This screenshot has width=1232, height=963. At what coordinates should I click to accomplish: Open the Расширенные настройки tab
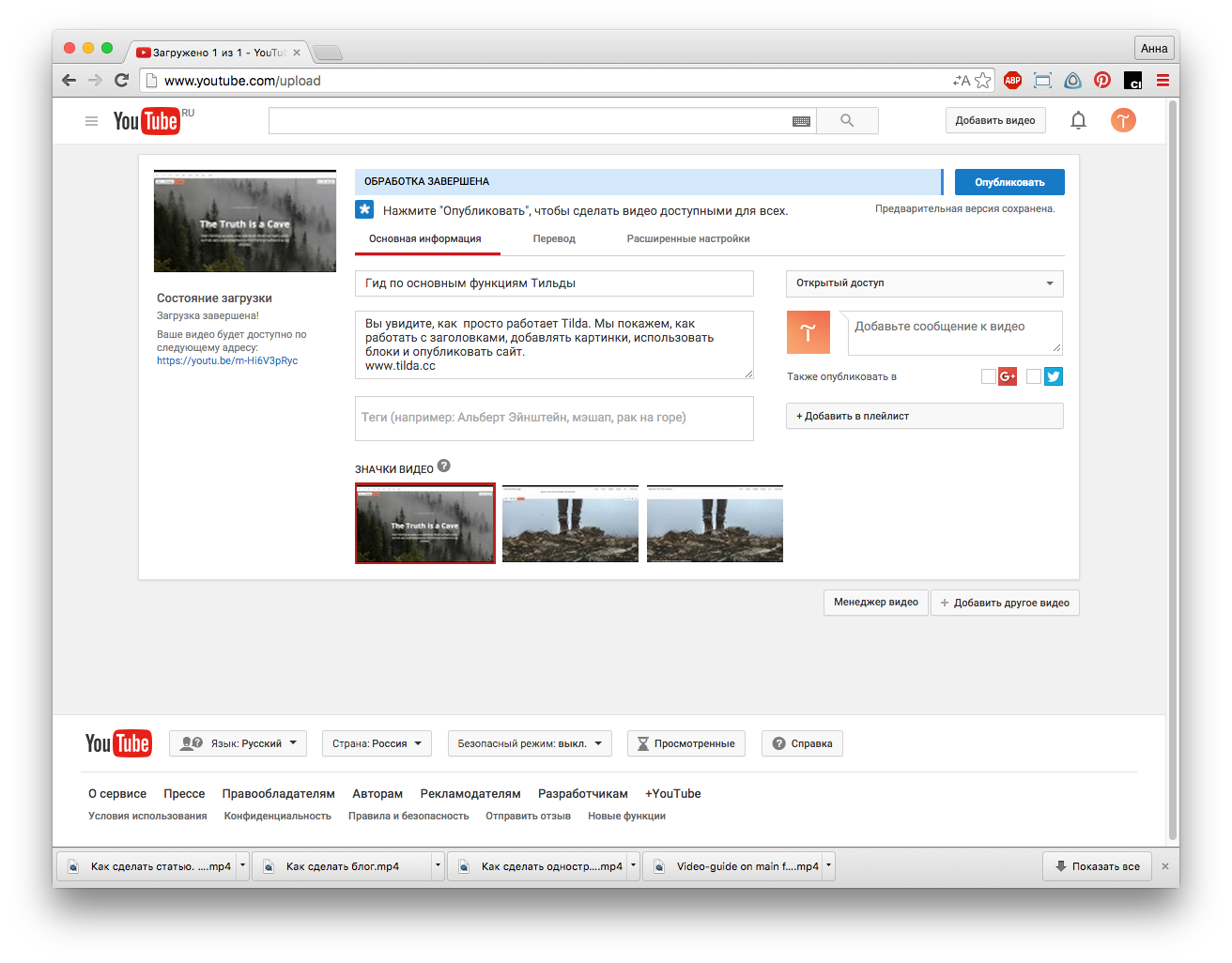[x=688, y=239]
